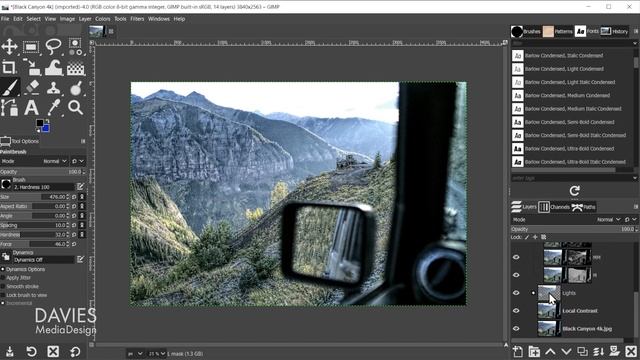
Task: Select the Fuzzy Select tool
Action: [x=75, y=47]
